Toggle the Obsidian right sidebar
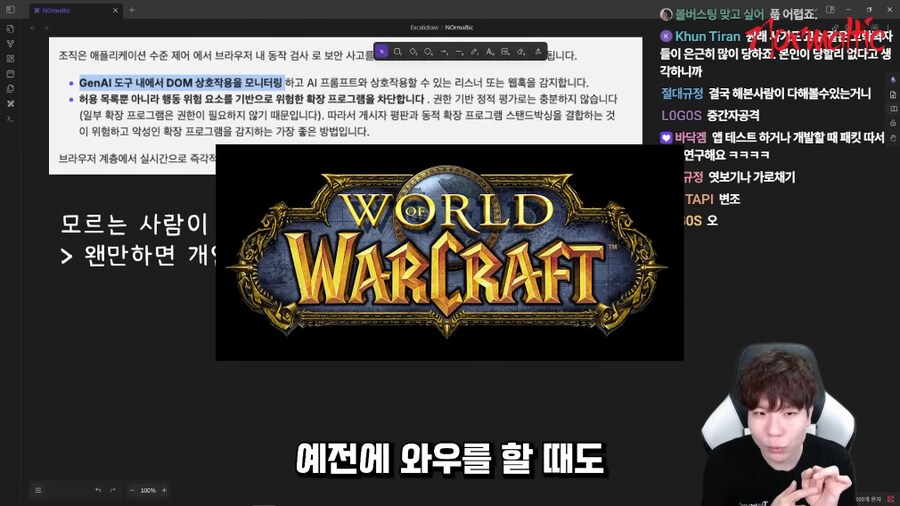The image size is (900, 506). point(830,10)
